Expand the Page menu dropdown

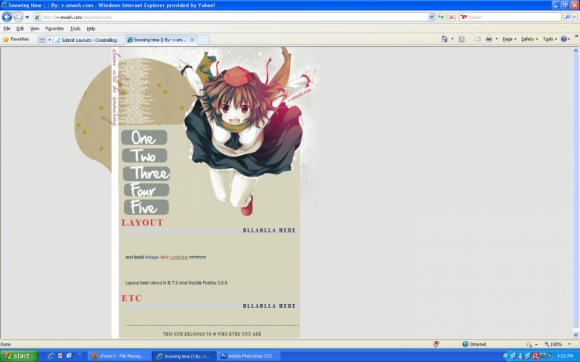pyautogui.click(x=509, y=39)
